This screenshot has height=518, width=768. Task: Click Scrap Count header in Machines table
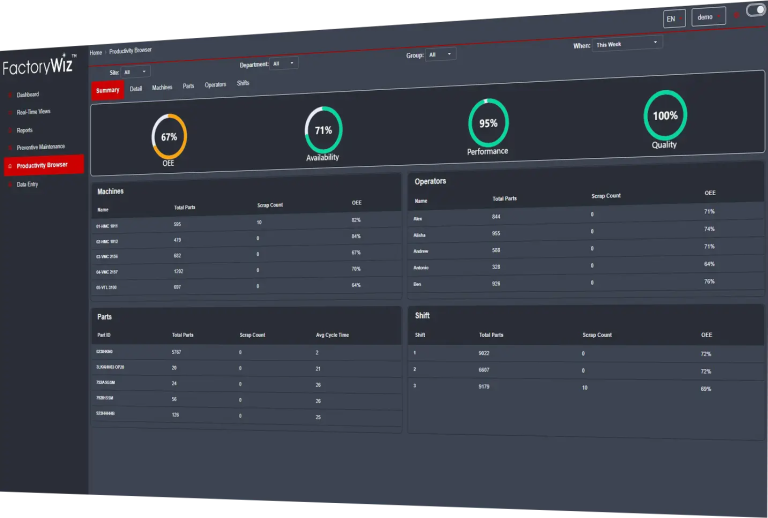tap(270, 205)
